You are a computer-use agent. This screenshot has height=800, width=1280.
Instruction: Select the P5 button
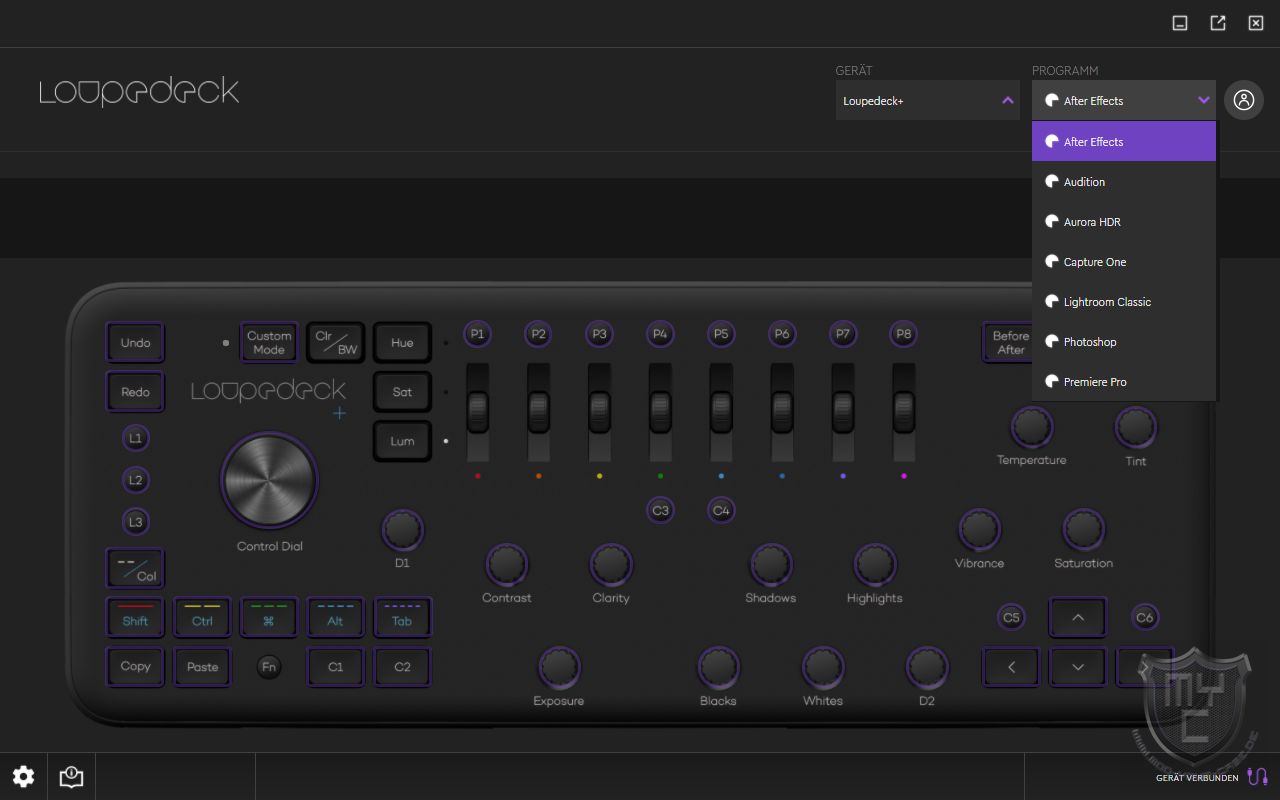721,334
